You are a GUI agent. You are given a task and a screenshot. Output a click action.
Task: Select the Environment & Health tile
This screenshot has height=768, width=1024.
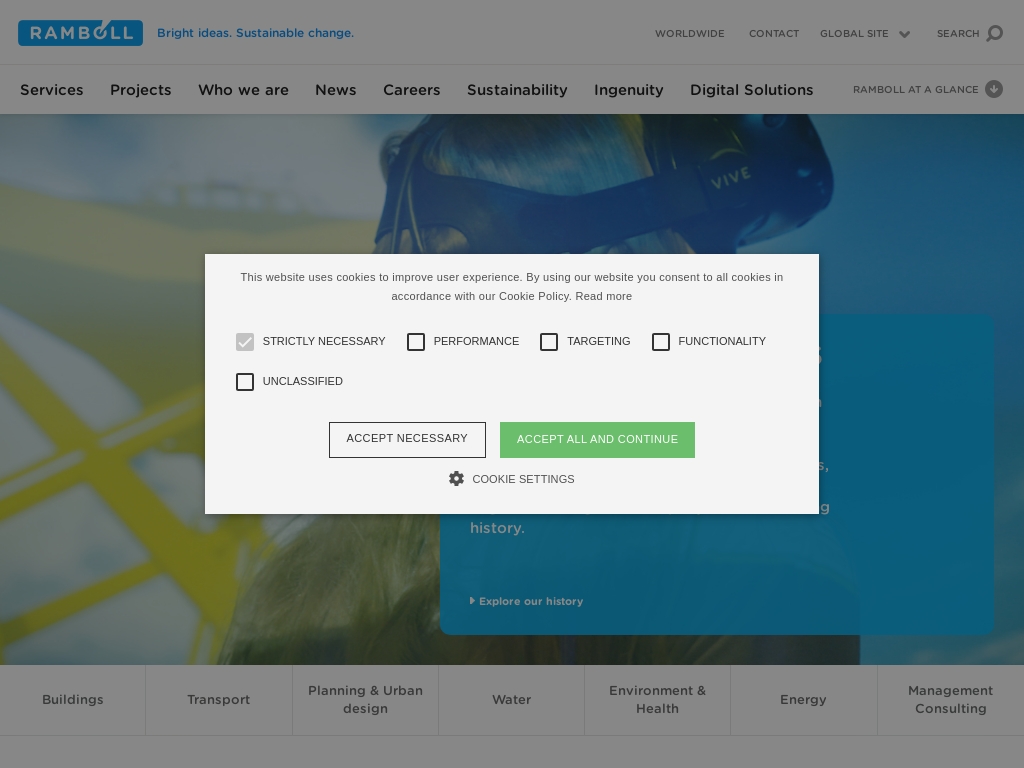tap(657, 699)
